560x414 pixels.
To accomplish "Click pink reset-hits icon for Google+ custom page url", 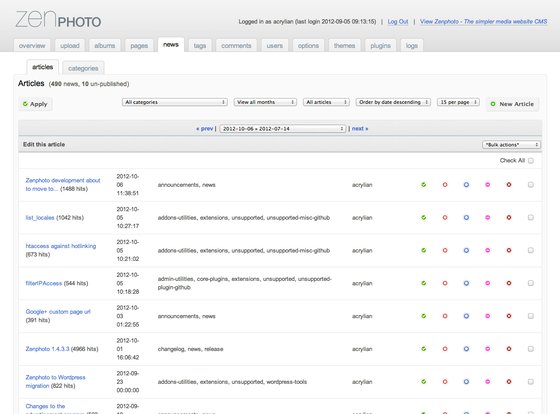I will [488, 316].
